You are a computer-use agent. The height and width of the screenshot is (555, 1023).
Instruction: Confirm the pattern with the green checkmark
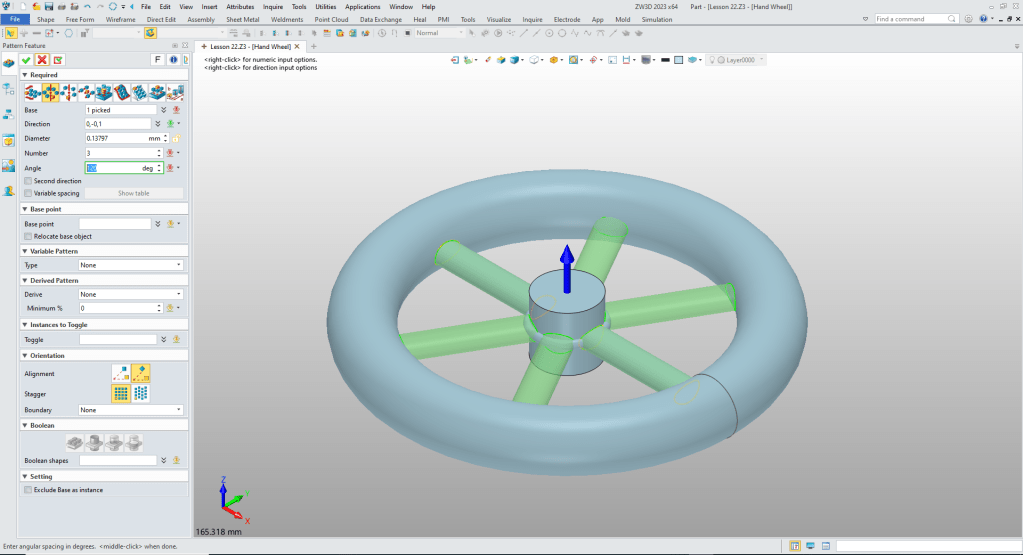27,60
